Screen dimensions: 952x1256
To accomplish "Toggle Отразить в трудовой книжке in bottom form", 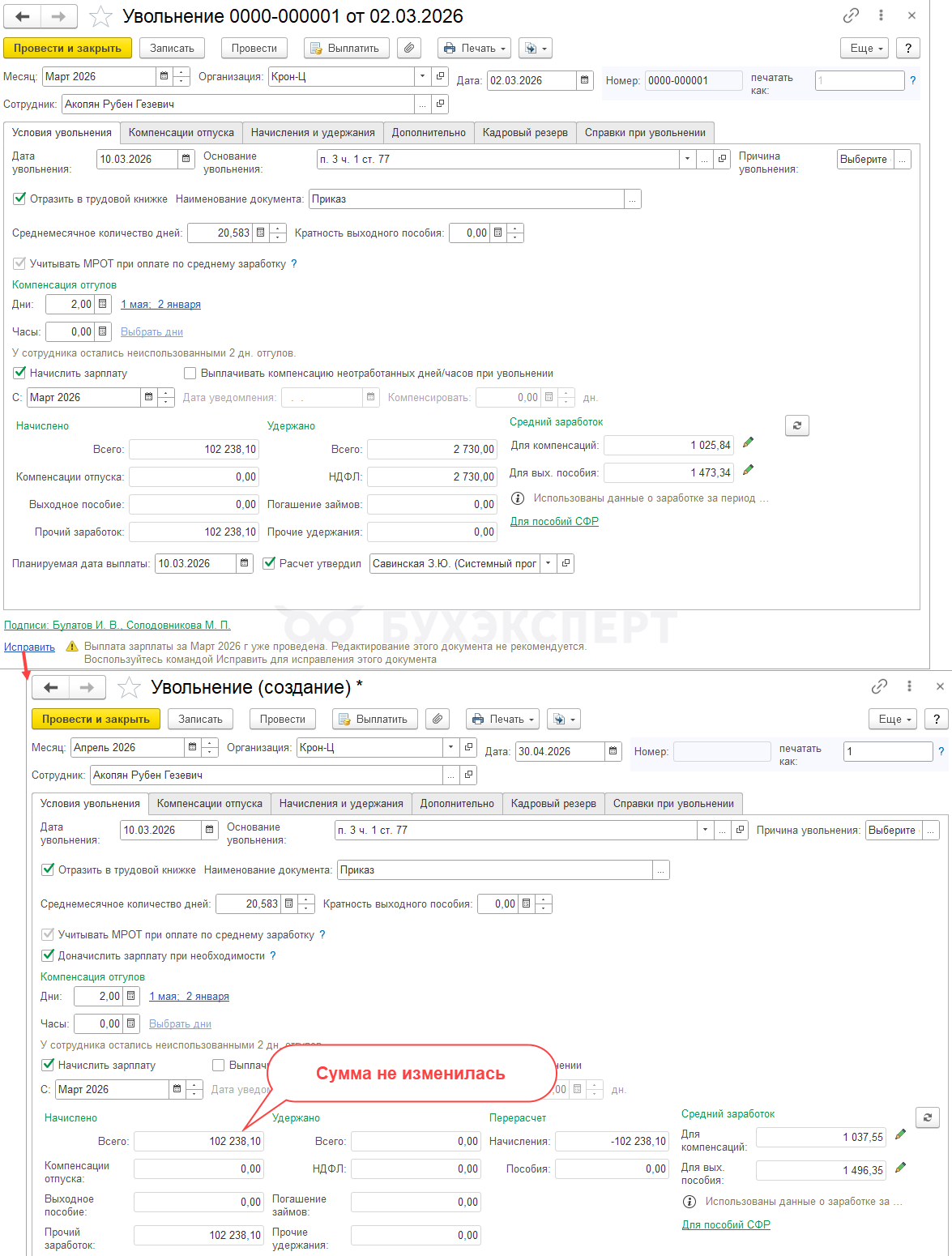I will pos(48,869).
